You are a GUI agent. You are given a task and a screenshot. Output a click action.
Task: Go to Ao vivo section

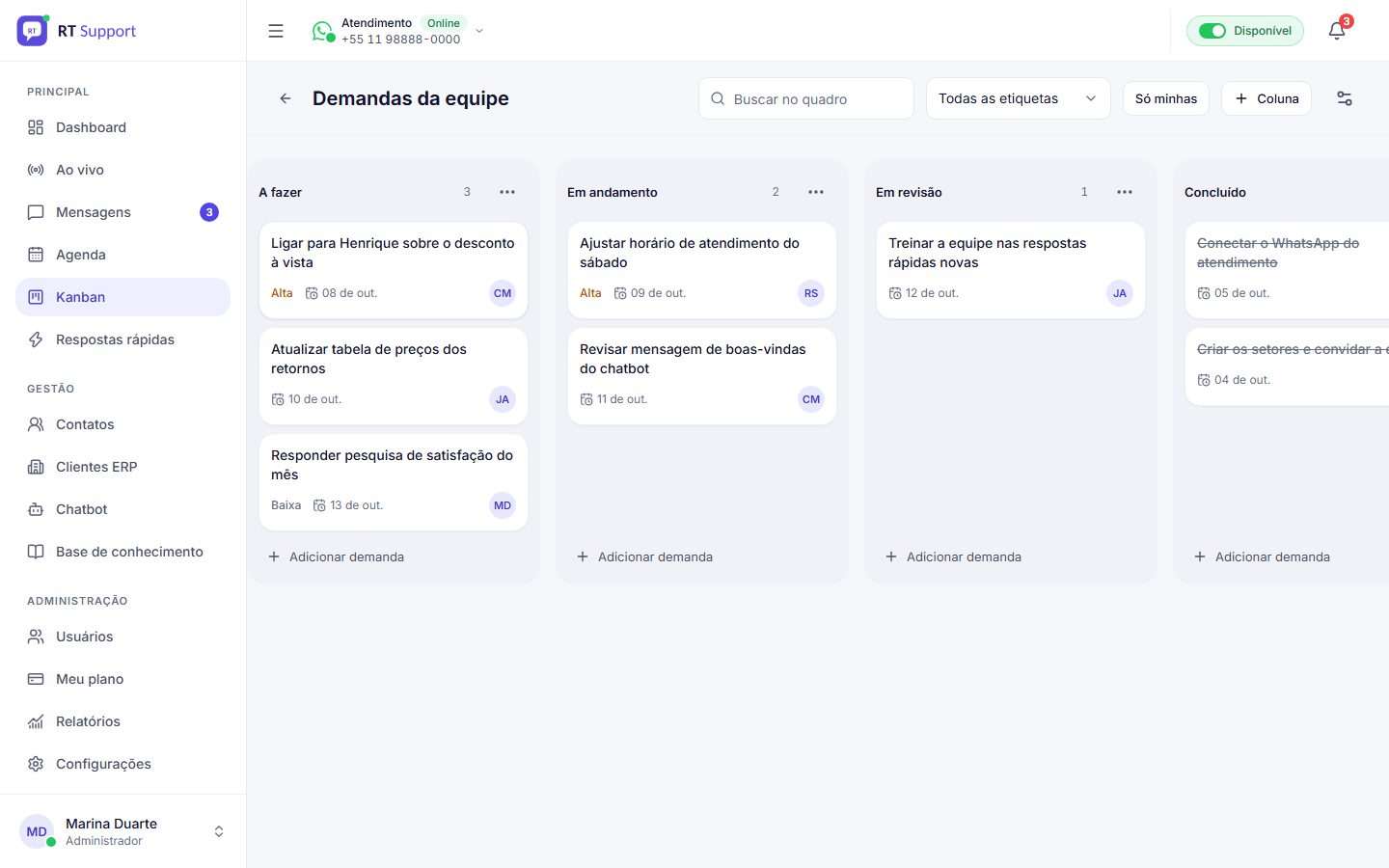(x=123, y=170)
